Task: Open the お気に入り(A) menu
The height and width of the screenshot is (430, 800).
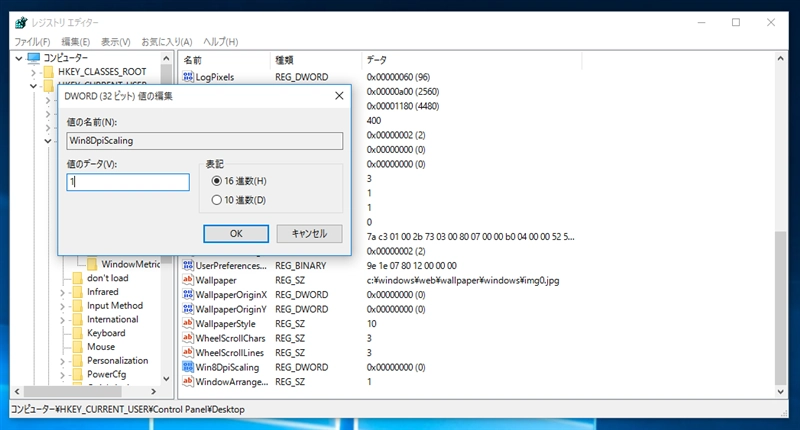Action: 166,42
